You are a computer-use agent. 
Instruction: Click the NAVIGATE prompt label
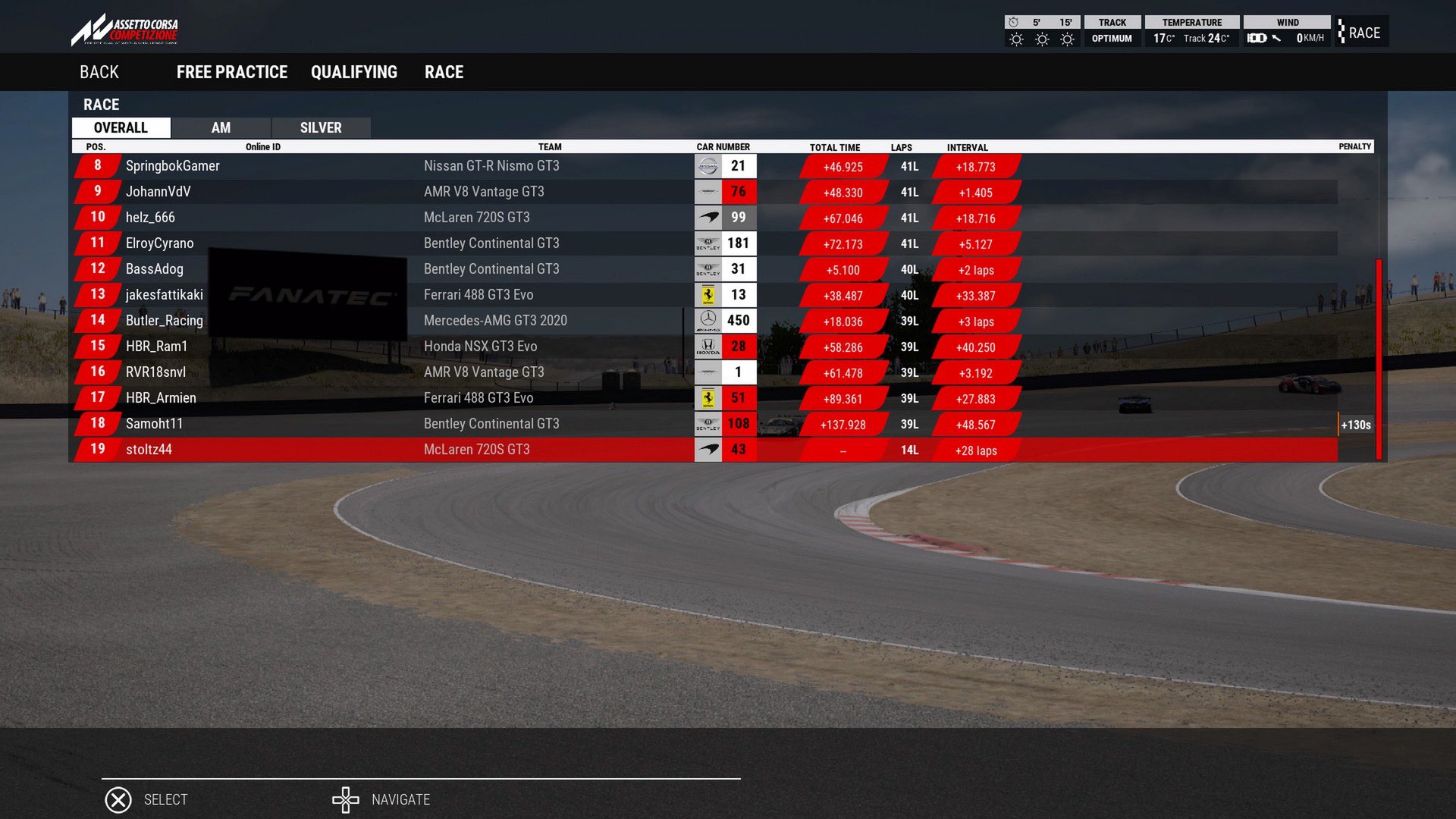[x=400, y=800]
